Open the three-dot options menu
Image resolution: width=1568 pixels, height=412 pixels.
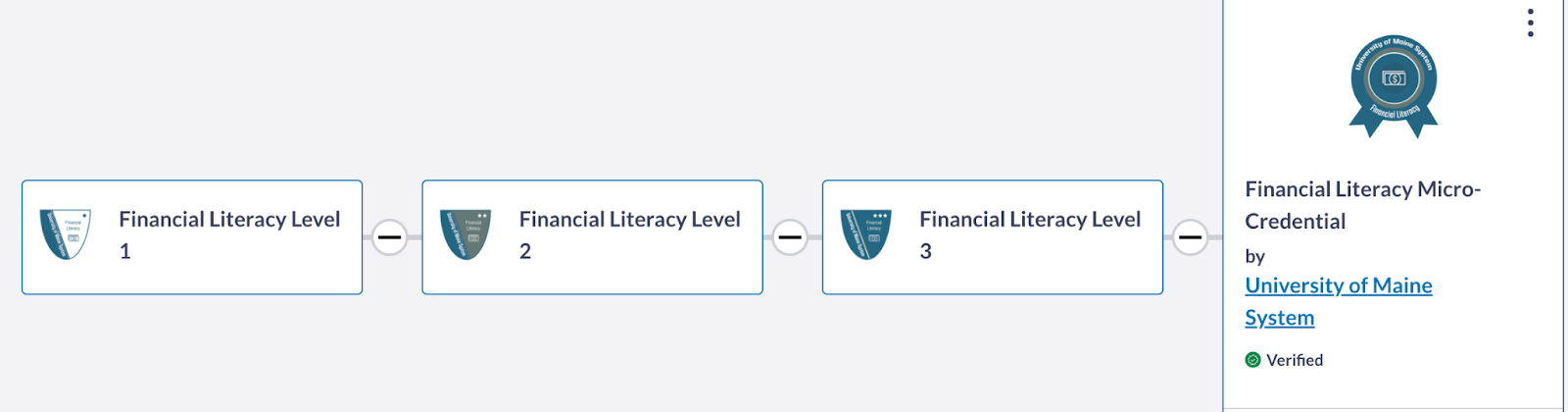coord(1530,23)
